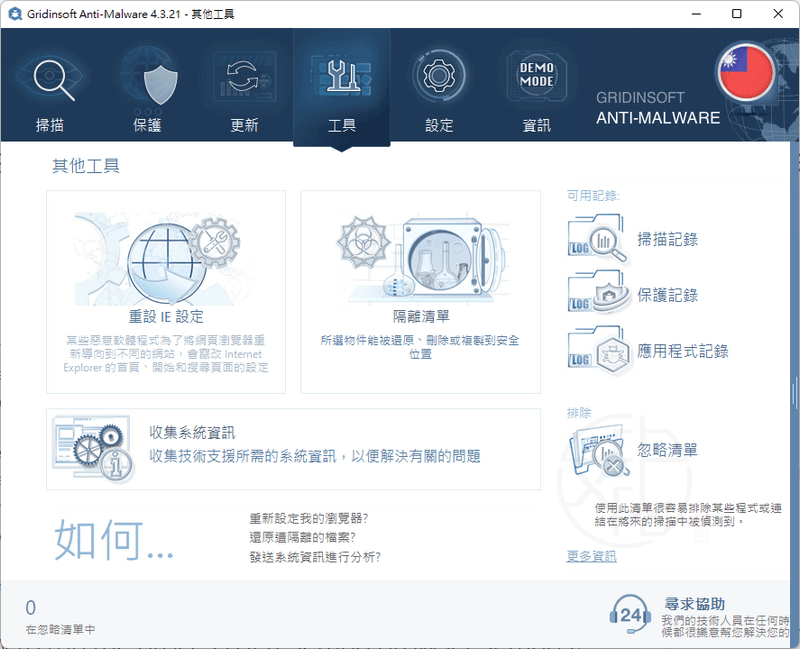Image resolution: width=800 pixels, height=649 pixels.
Task: Click 在忽略清單中 status text
Action: click(x=60, y=630)
